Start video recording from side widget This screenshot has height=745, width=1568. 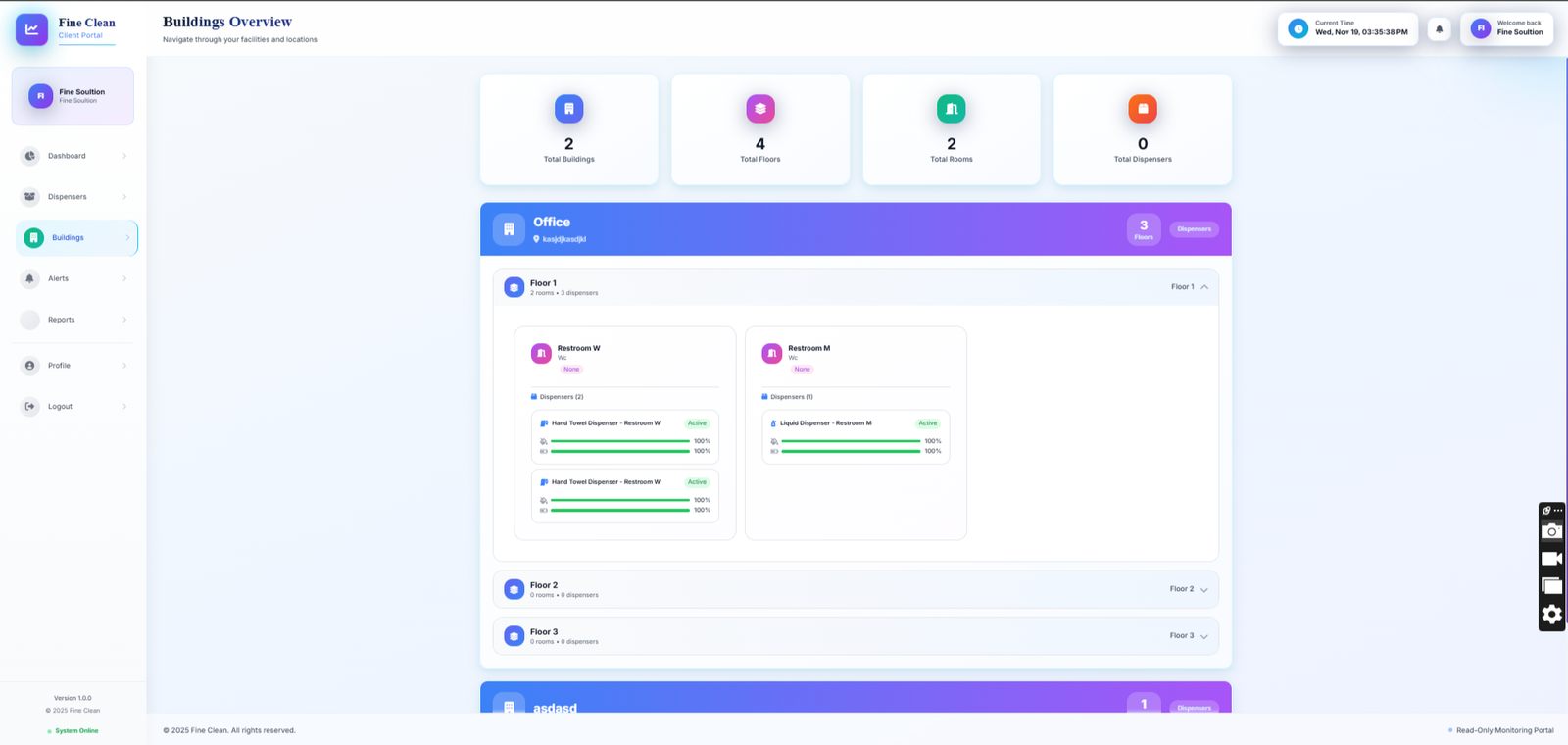coord(1551,559)
